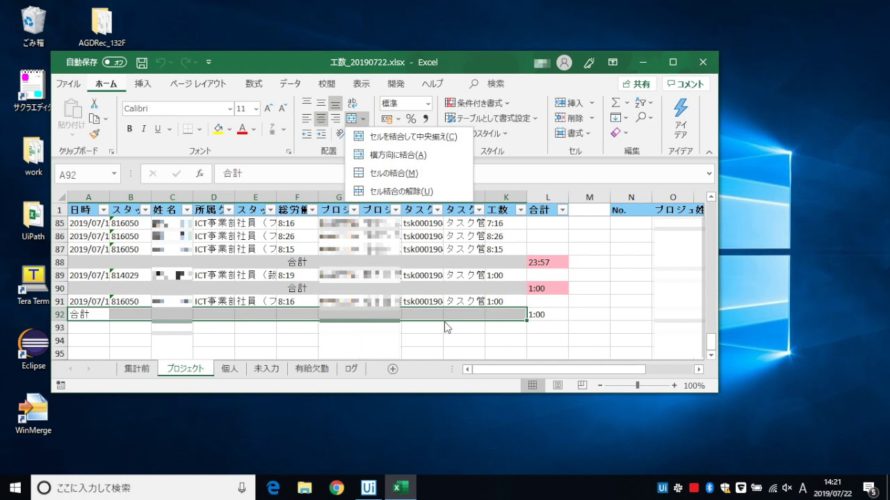This screenshot has width=890, height=500.
Task: Open 条件付き書式 conditional formatting dropdown
Action: [477, 103]
